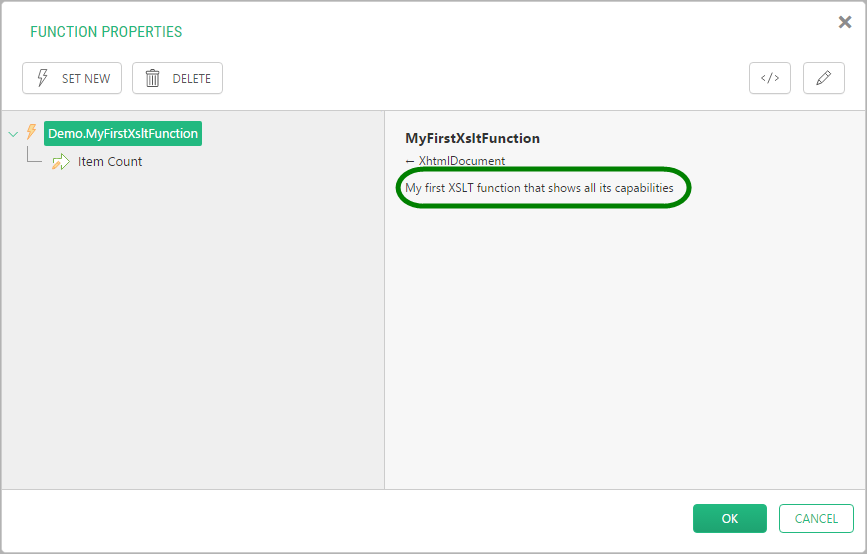Close the Function Properties dialog with the X
This screenshot has width=867, height=554.
[844, 22]
